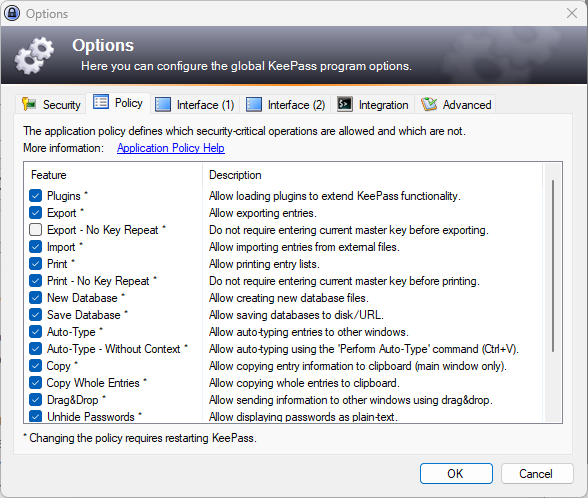Screen dimensions: 588x498
Task: Click the policy list vertical scrollbar
Action: point(553,266)
